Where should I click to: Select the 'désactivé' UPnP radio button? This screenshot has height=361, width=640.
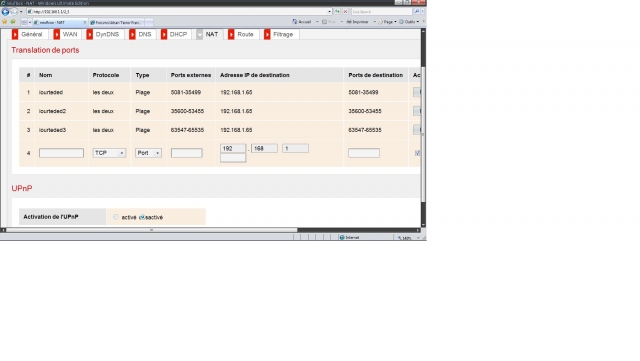[142, 217]
